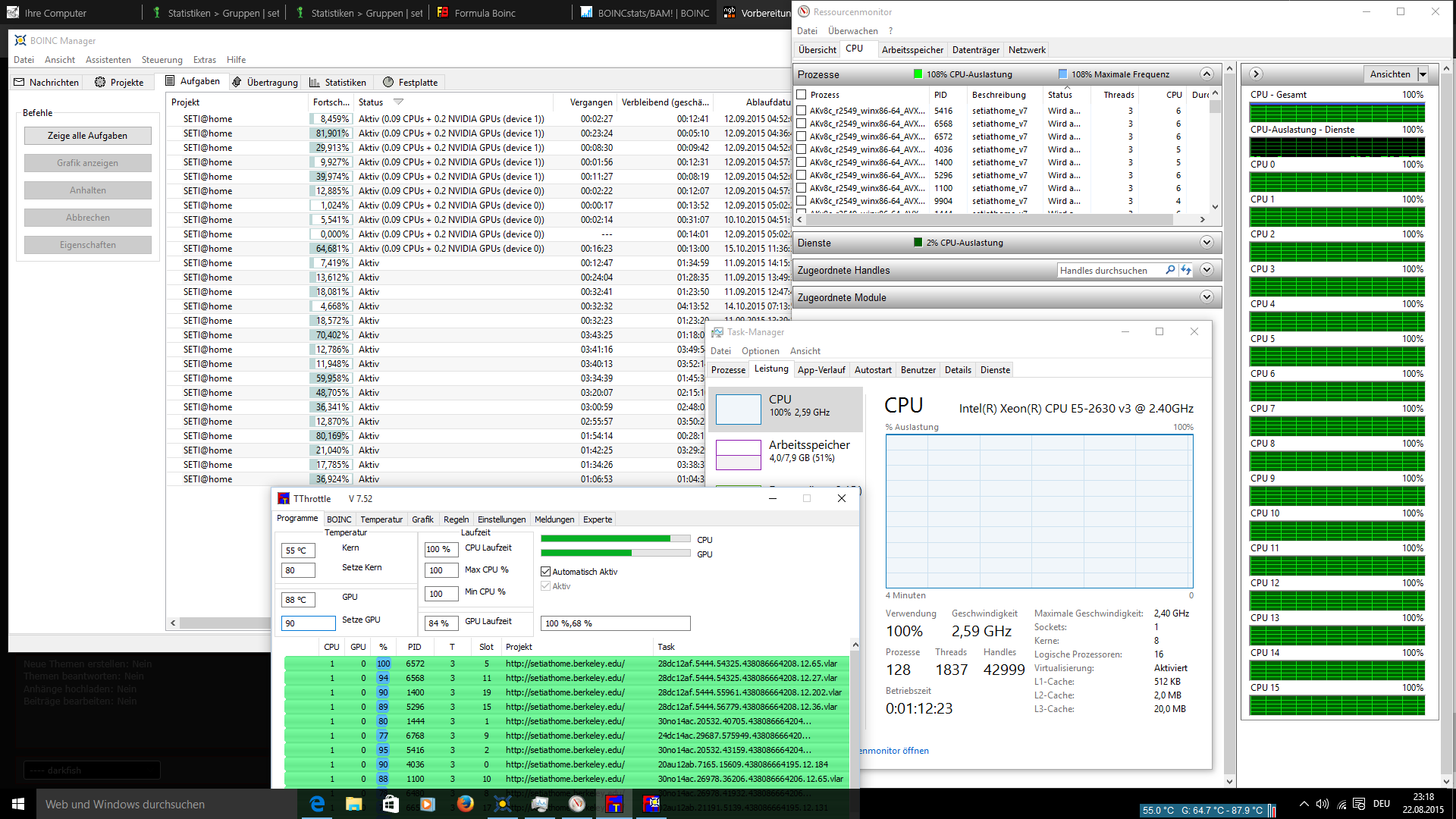Viewport: 1456px width, 819px height.
Task: Switch to the Arbeitsspeicher tab in Ressourcenmonitor
Action: 912,50
